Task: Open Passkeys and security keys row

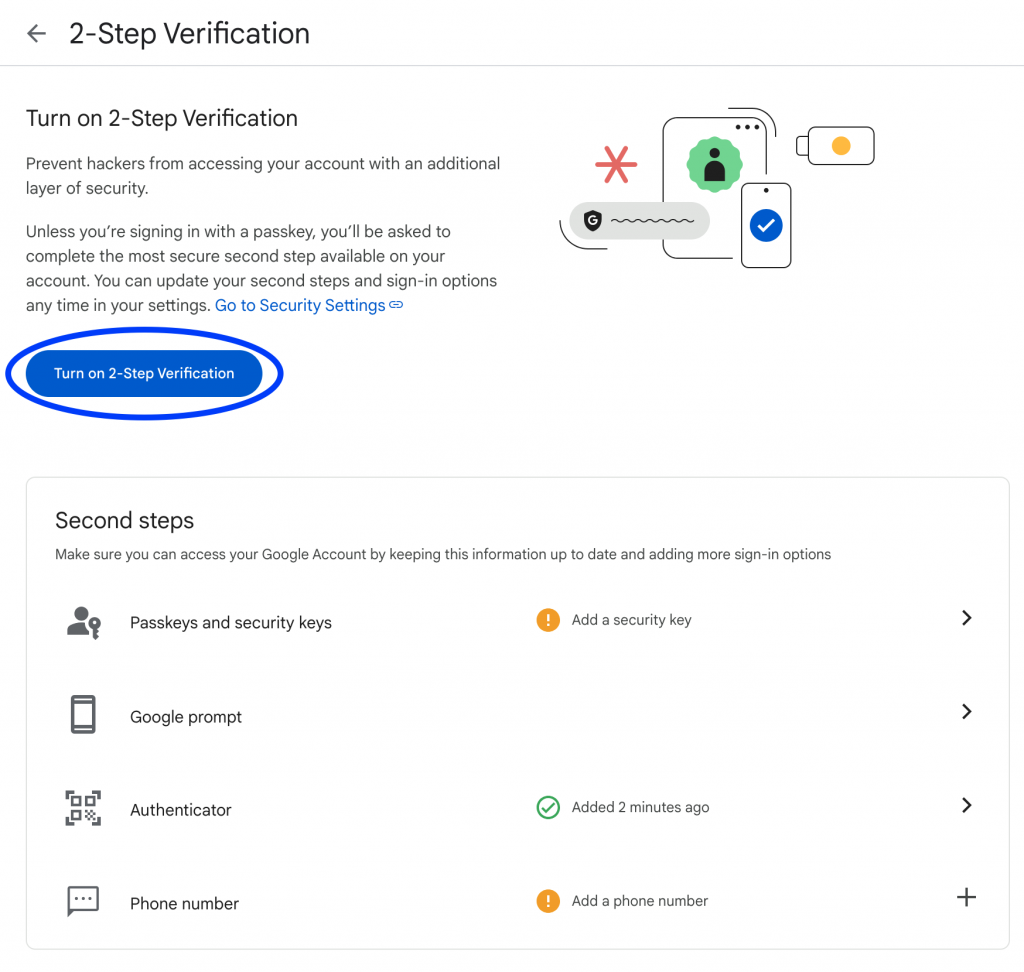Action: (518, 621)
